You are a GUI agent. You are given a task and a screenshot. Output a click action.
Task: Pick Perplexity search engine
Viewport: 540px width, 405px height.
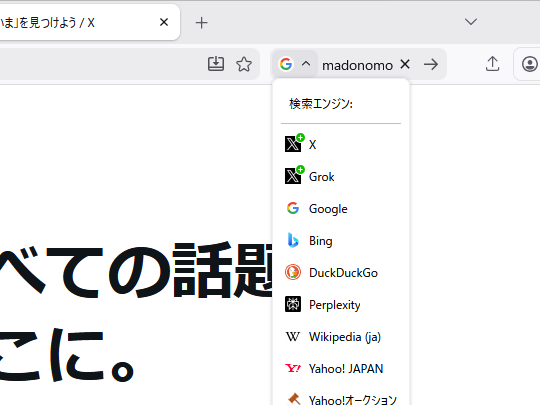click(341, 304)
